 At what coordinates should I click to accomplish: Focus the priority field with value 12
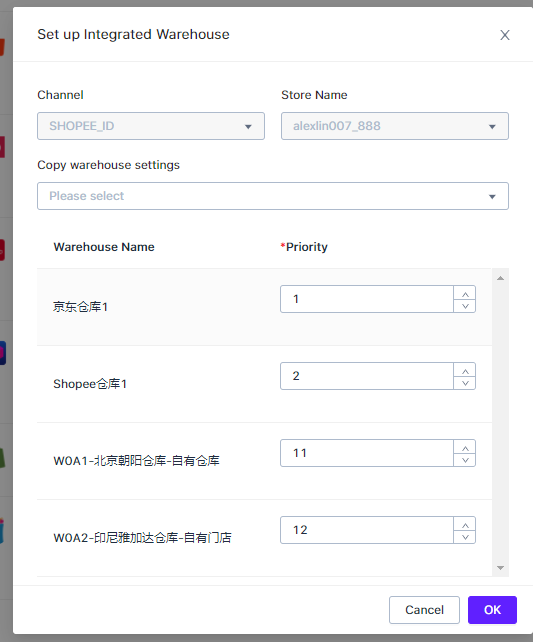pyautogui.click(x=367, y=530)
